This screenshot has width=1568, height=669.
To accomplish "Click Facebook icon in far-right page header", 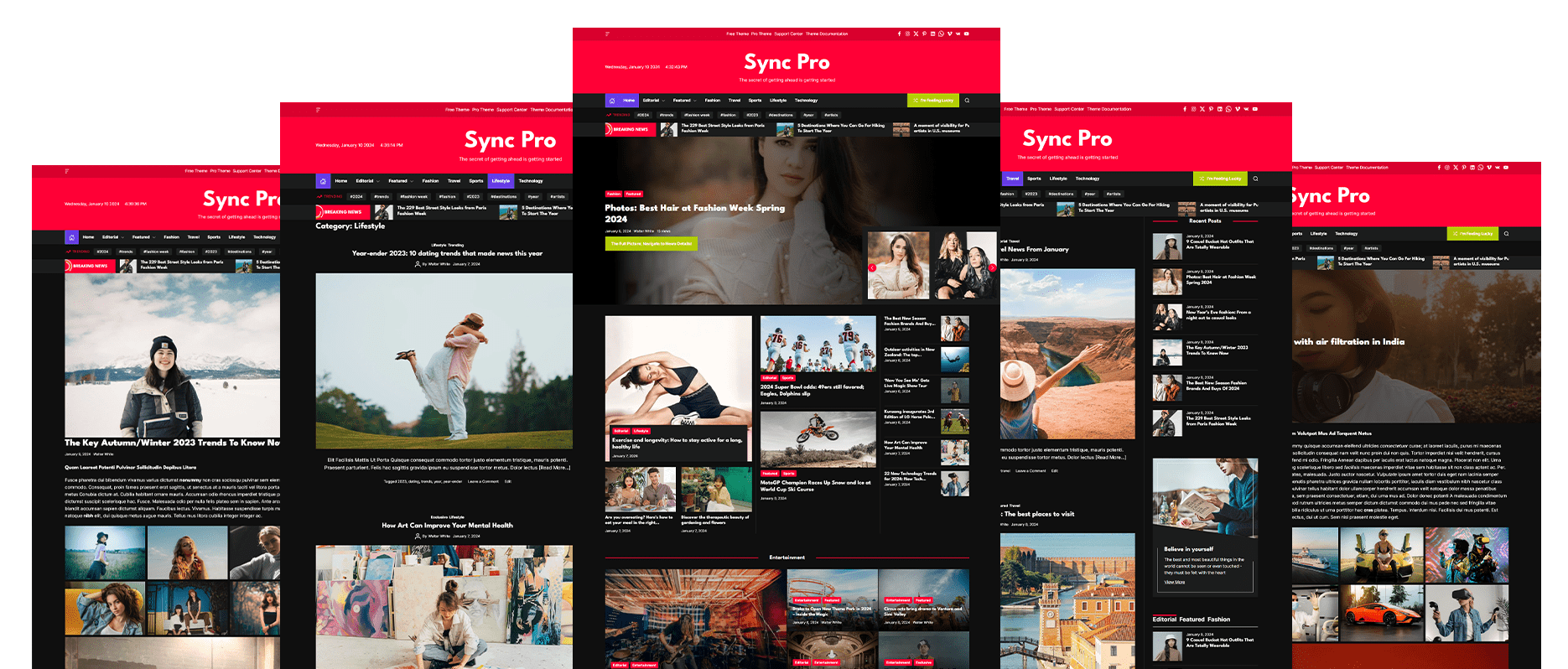I will [x=1439, y=167].
